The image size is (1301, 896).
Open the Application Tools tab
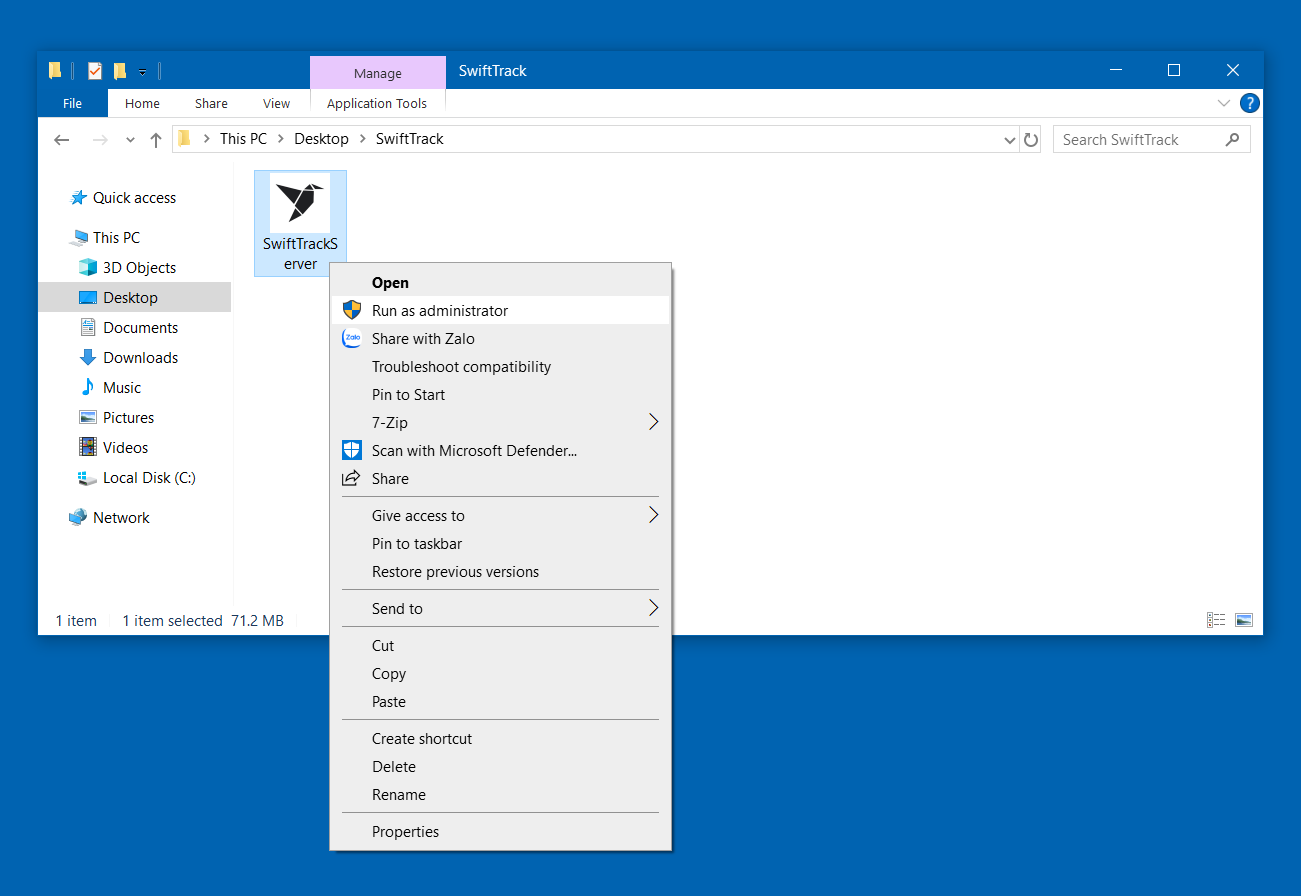click(x=377, y=103)
